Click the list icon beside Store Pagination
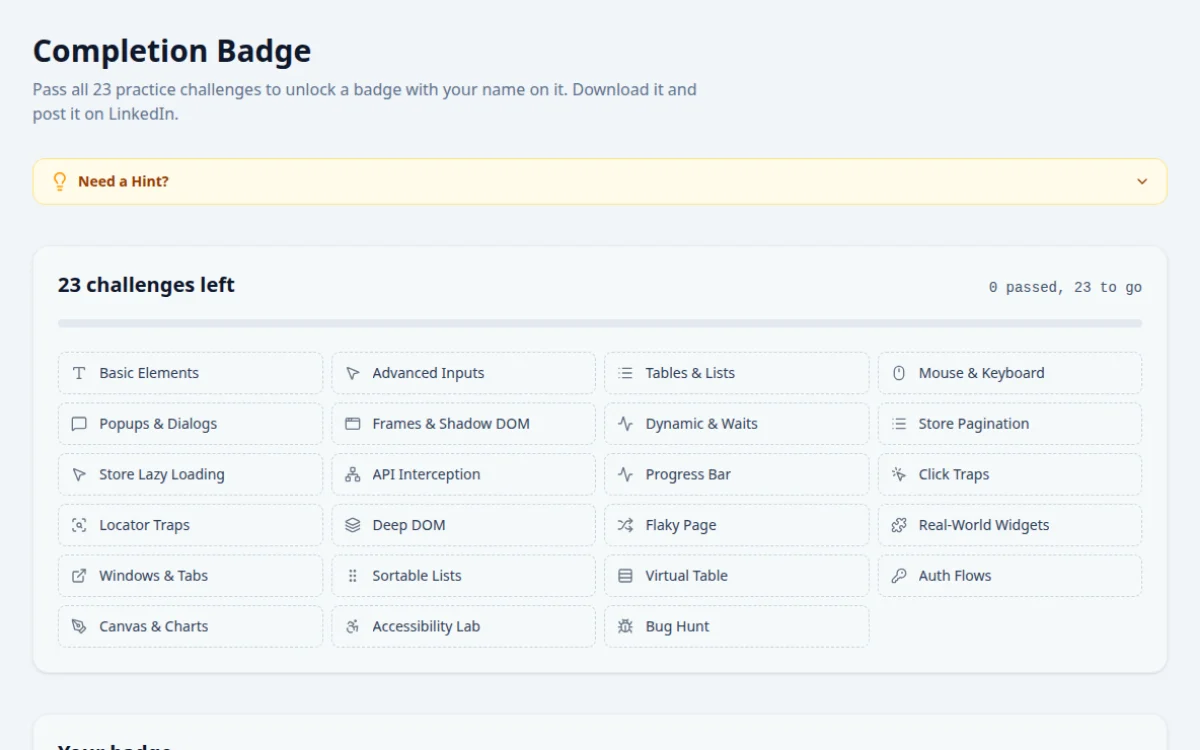 (898, 424)
